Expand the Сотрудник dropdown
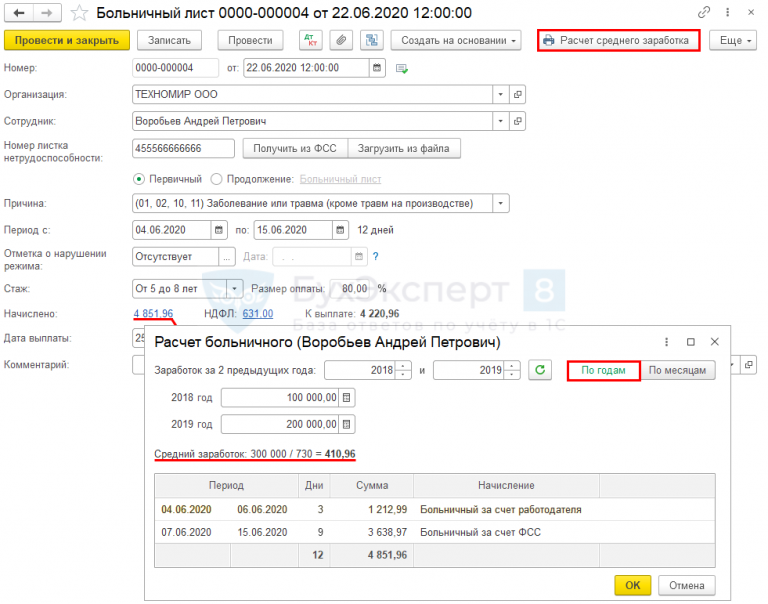The image size is (768, 604). click(500, 121)
